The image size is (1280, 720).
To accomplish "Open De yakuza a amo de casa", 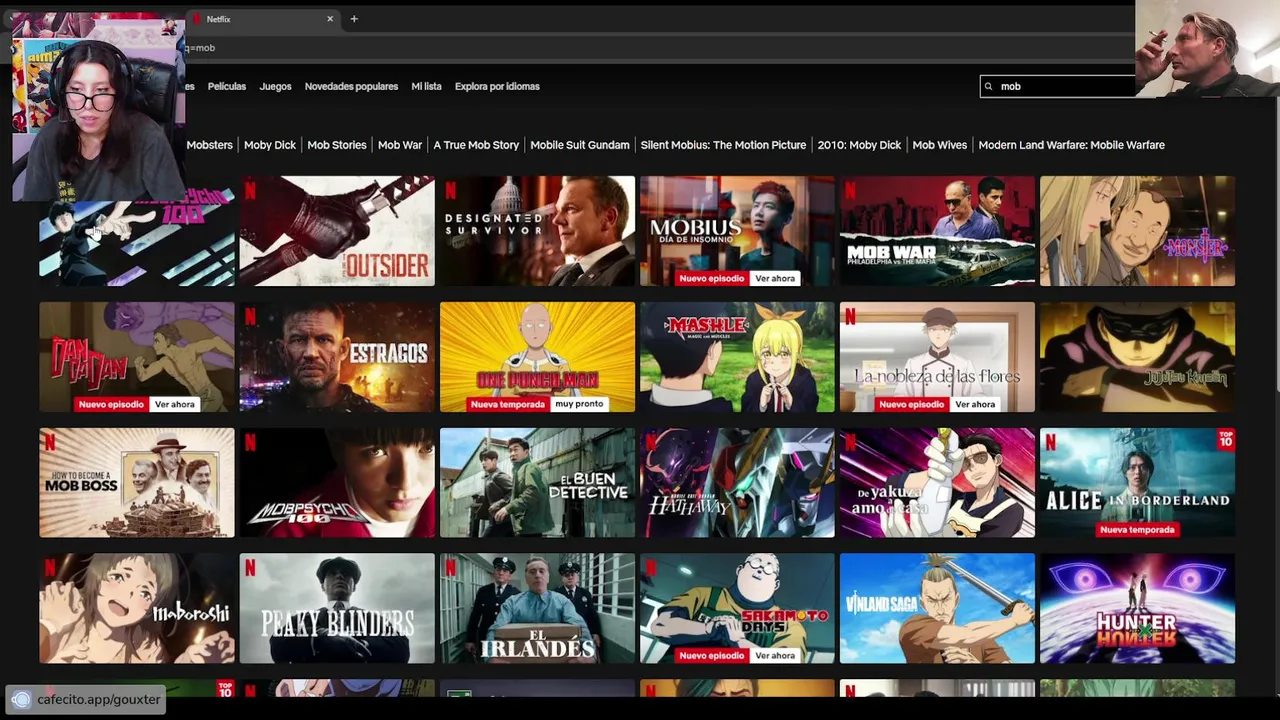I will 937,483.
